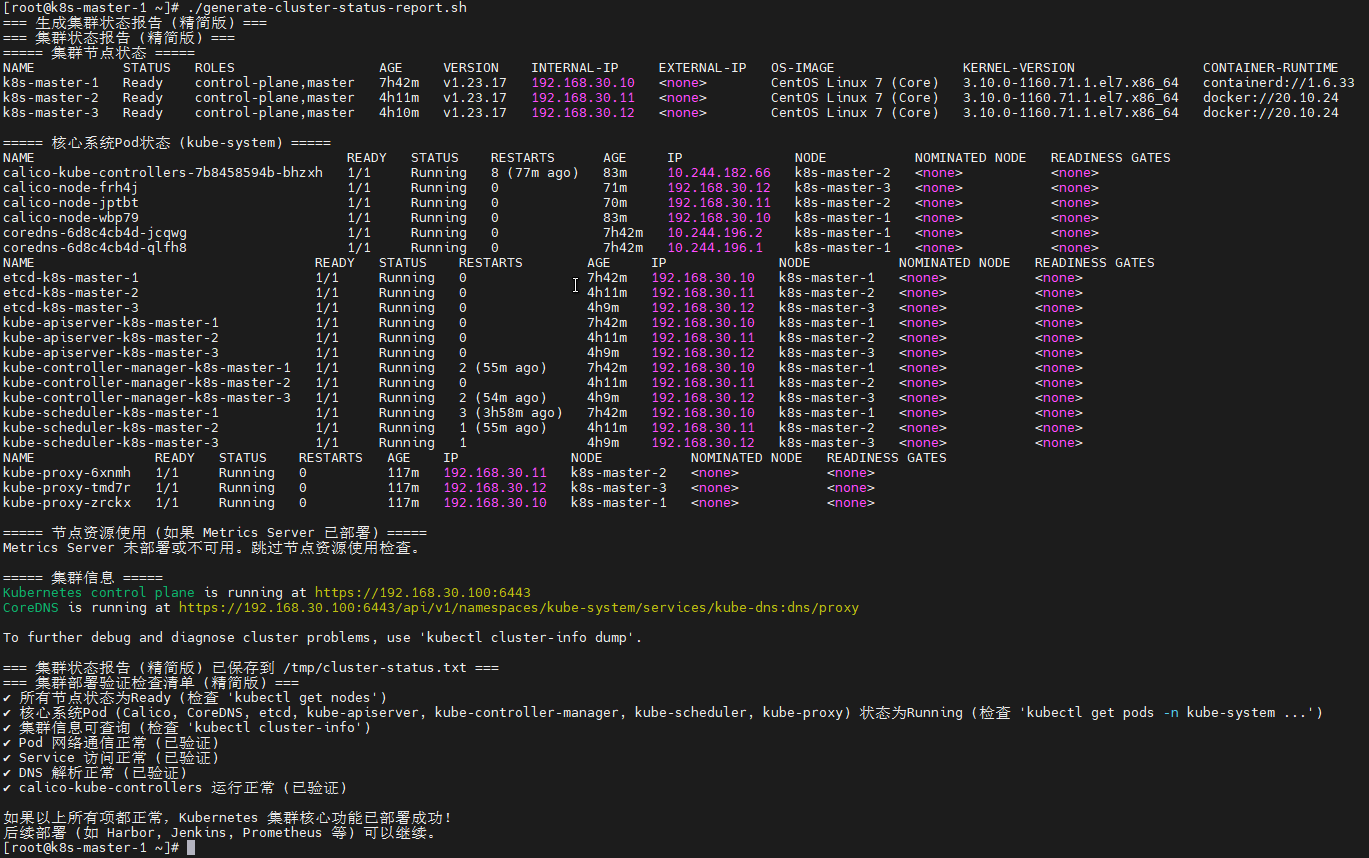Viewport: 1369px width, 858px height.
Task: Select the kube-scheduler-k8s-master-3 pod name
Action: (x=111, y=443)
